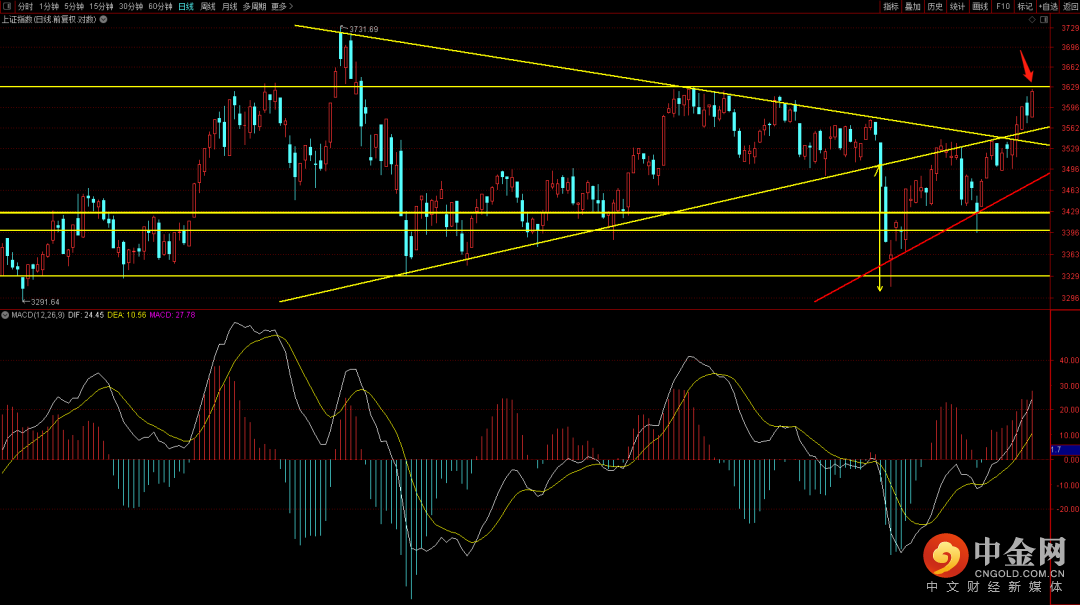Click the red arrow annotation on chart
This screenshot has width=1080, height=605.
1027,66
